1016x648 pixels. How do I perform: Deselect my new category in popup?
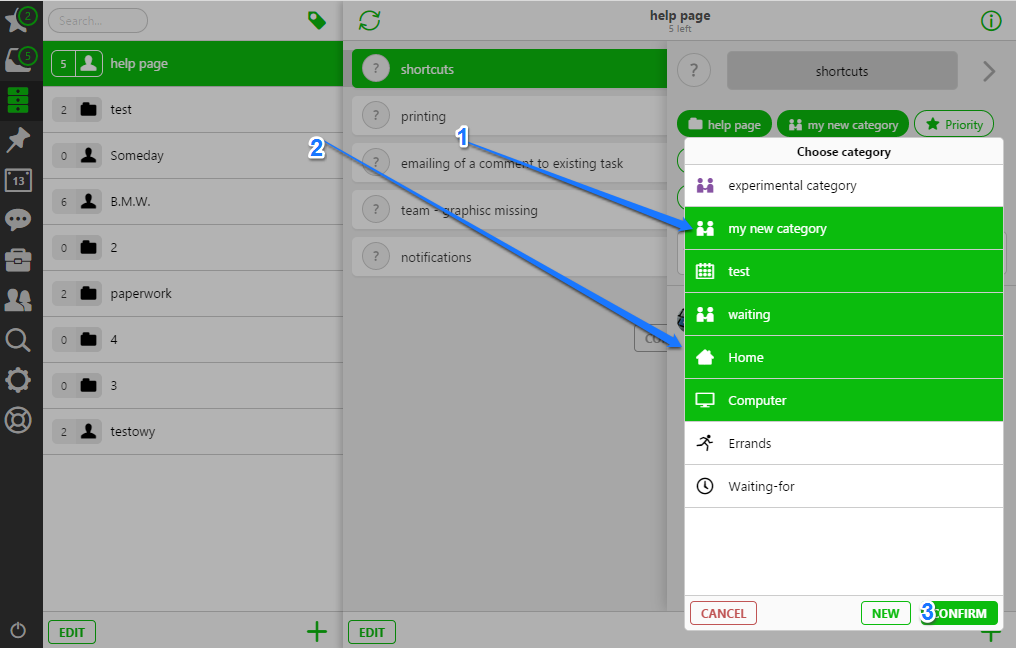pyautogui.click(x=844, y=228)
